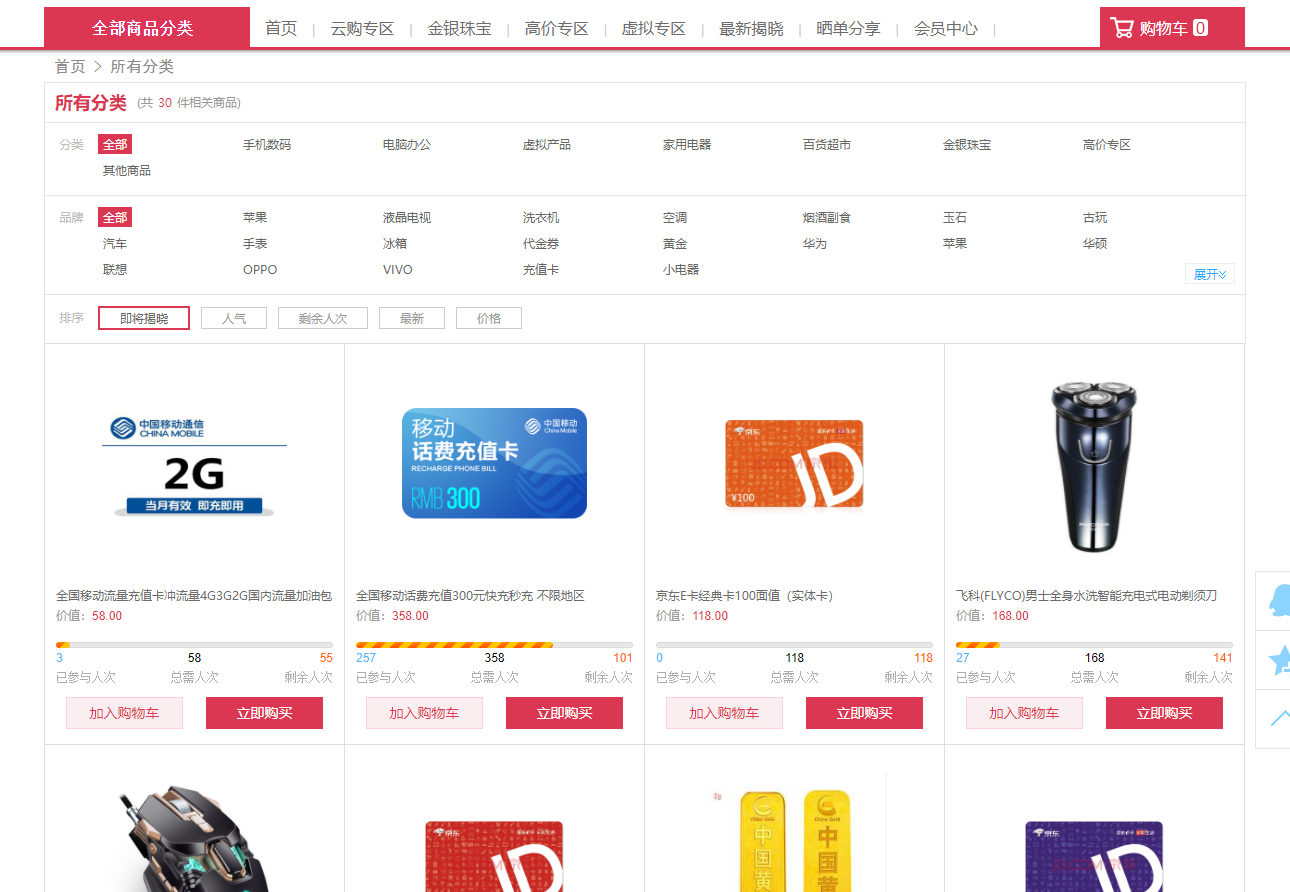Click the back-to-top arrow icon

tap(1279, 718)
